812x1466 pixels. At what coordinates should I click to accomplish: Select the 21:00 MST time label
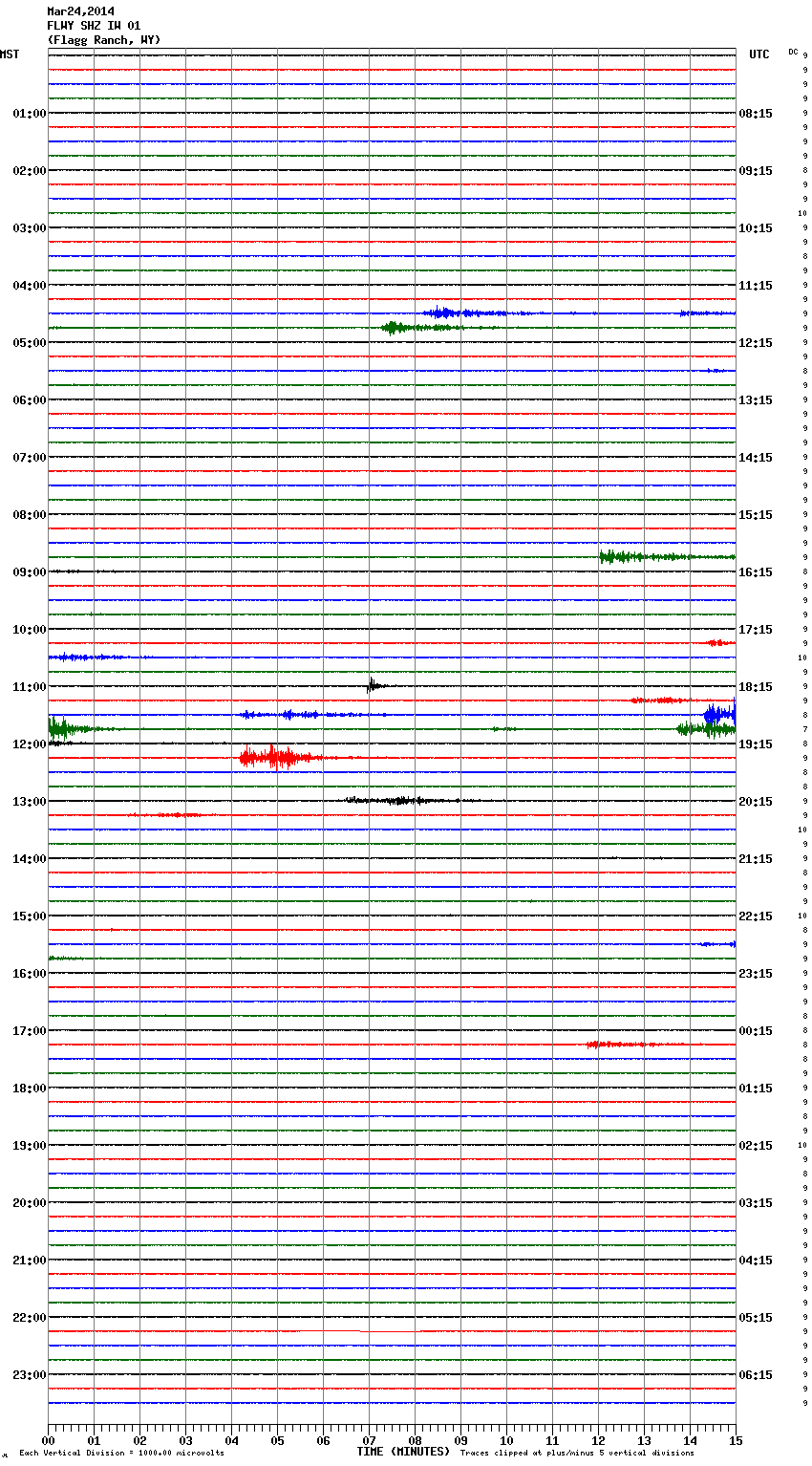pos(30,1261)
